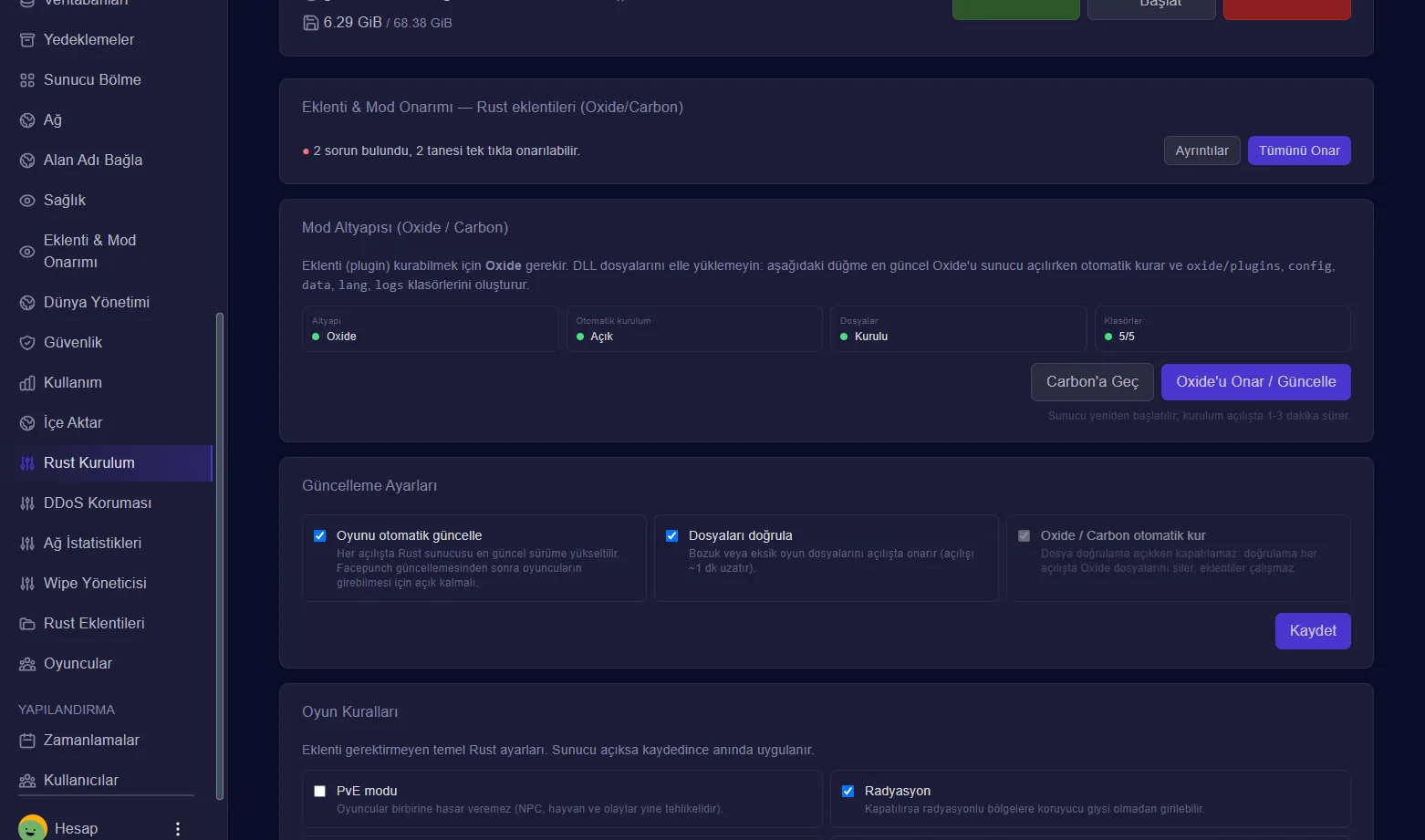
Task: Open the Sunucu Bölme sidebar text
Action: point(92,80)
